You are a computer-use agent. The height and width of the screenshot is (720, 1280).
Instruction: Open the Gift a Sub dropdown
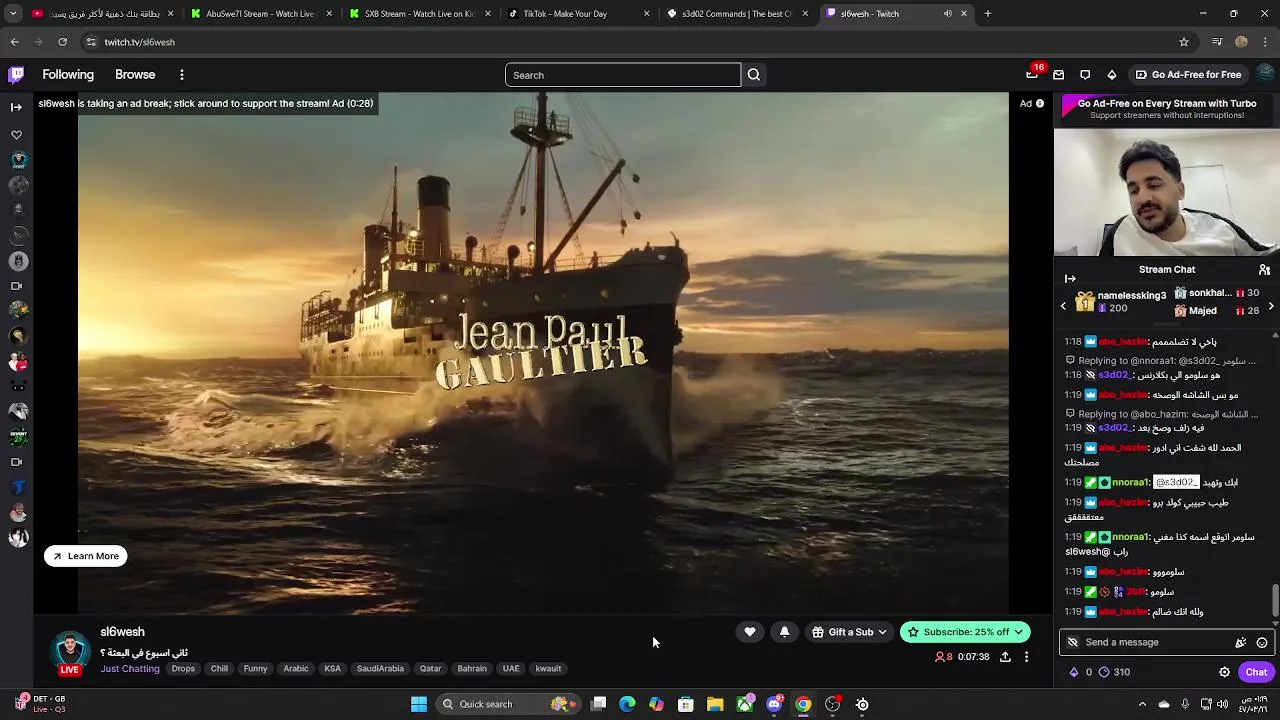[x=849, y=632]
